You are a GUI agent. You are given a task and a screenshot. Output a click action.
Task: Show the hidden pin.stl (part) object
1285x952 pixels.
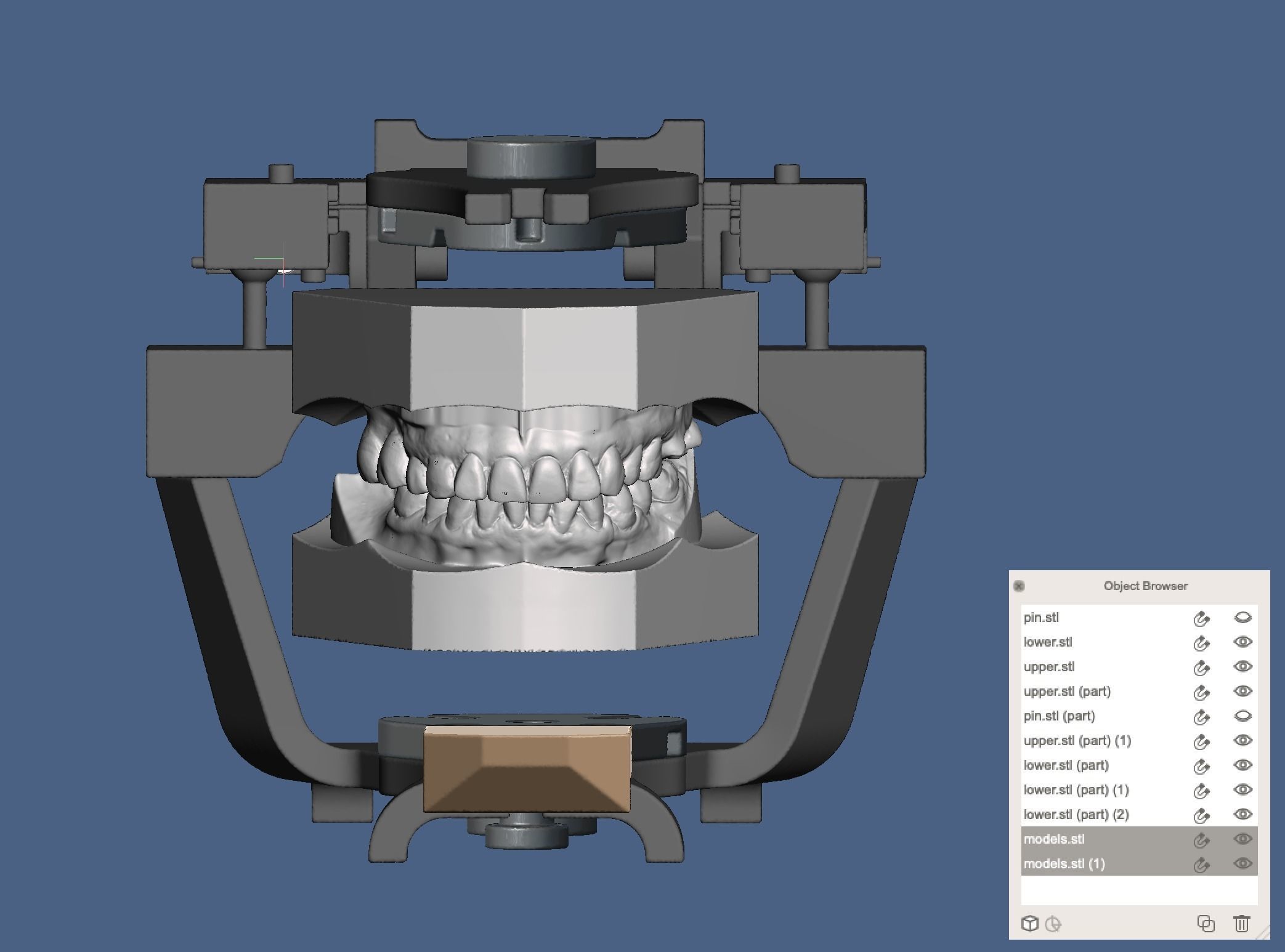tap(1242, 716)
